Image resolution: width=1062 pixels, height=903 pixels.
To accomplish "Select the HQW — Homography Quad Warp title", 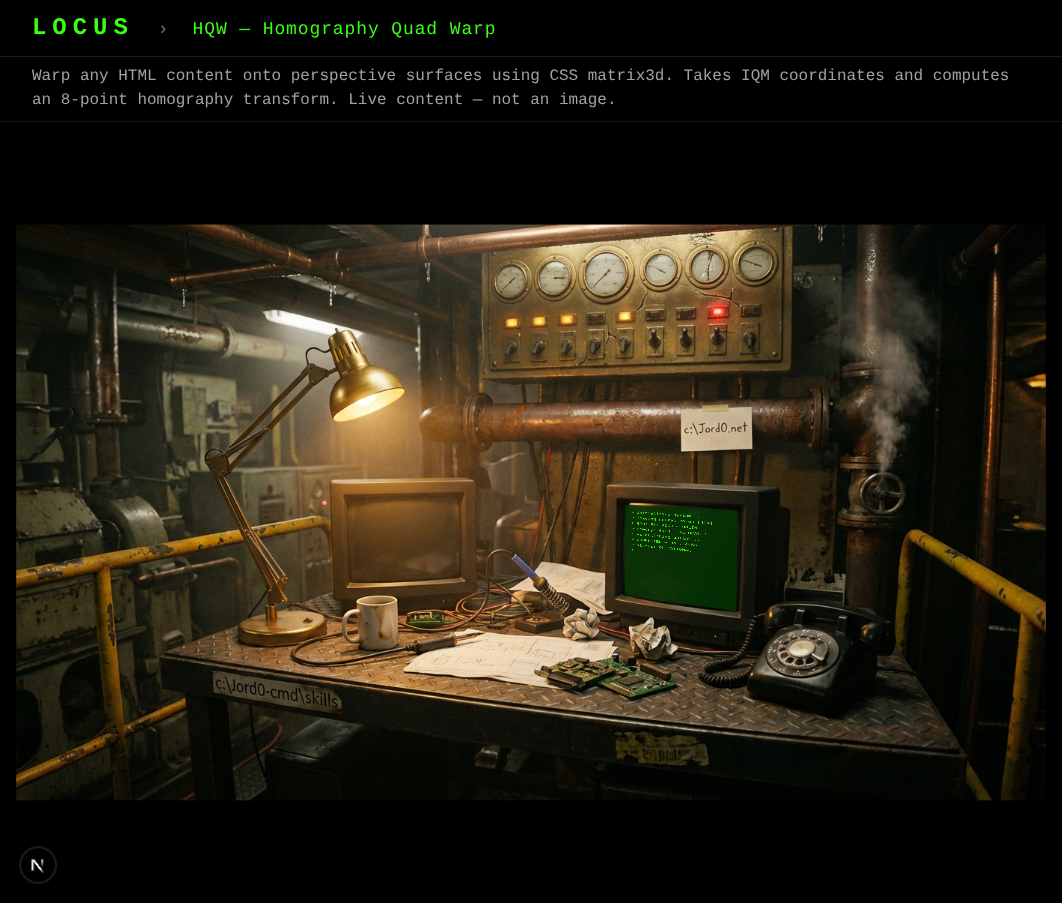I will (x=344, y=29).
